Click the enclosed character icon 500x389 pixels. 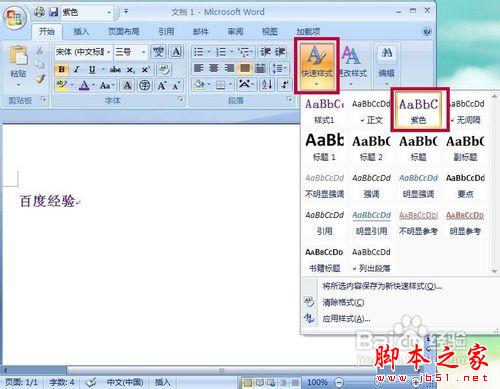point(144,85)
